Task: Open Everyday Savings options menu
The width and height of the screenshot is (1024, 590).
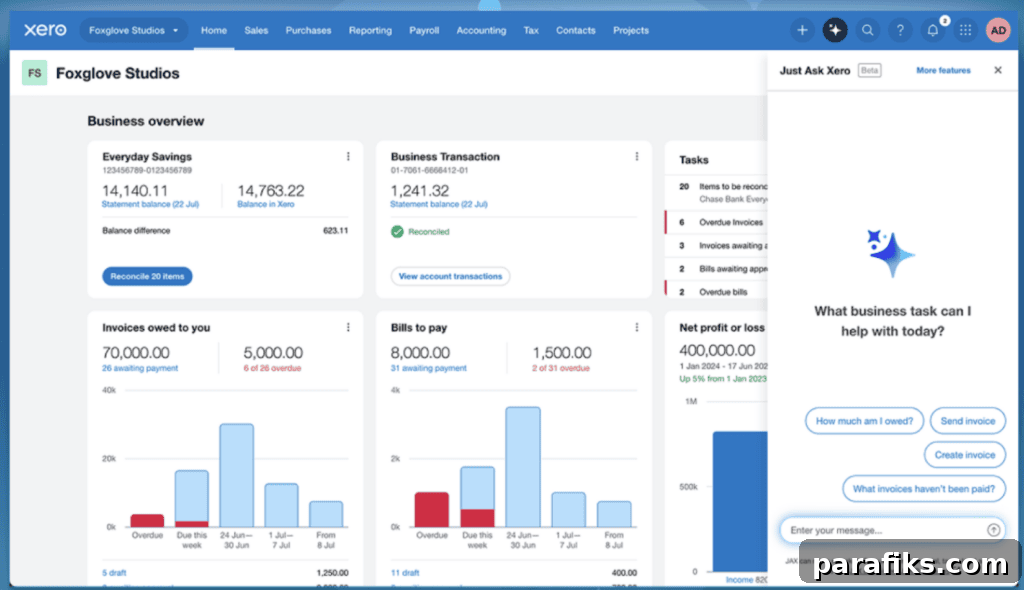Action: (x=348, y=157)
